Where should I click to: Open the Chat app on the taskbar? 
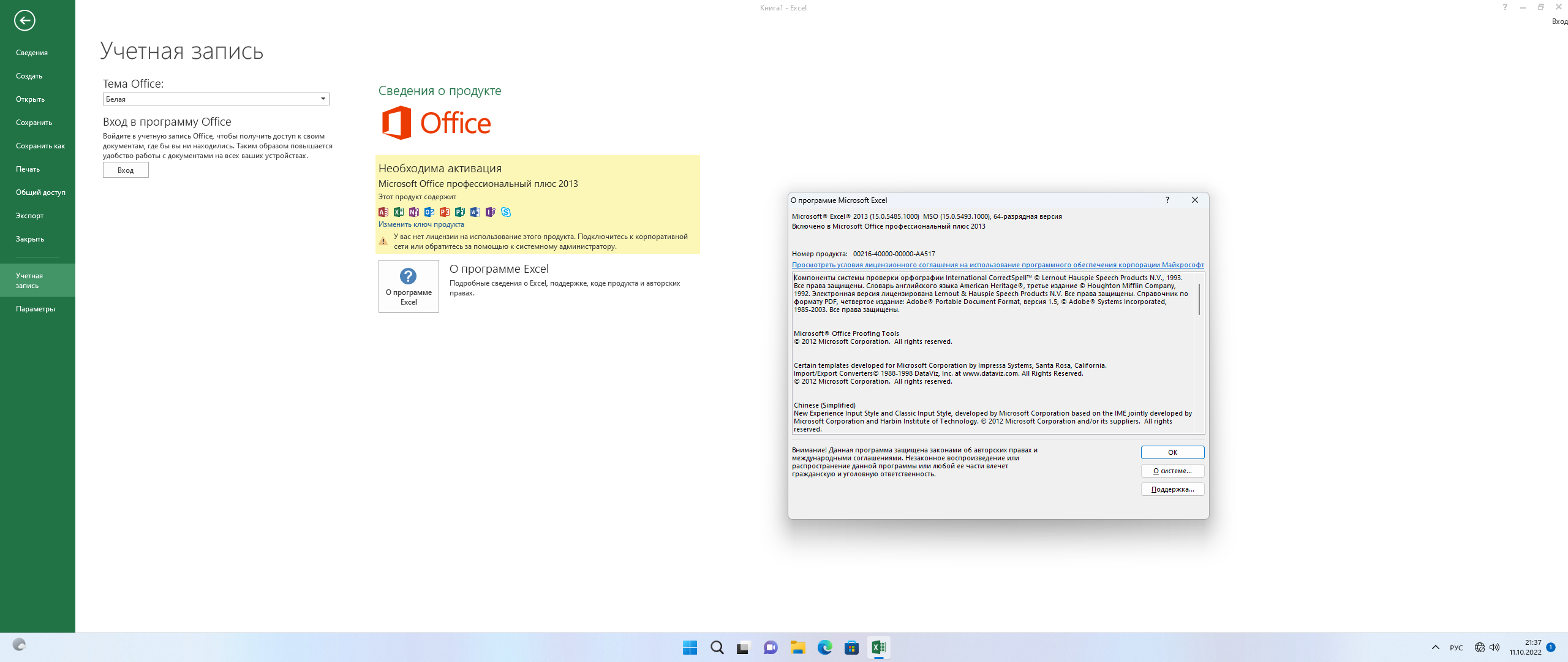(771, 647)
